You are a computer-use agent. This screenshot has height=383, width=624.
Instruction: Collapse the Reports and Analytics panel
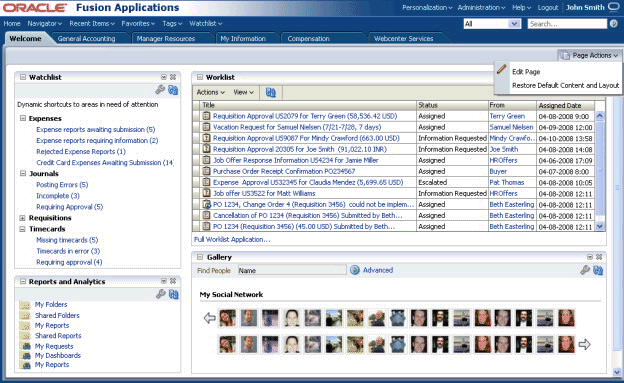point(23,281)
